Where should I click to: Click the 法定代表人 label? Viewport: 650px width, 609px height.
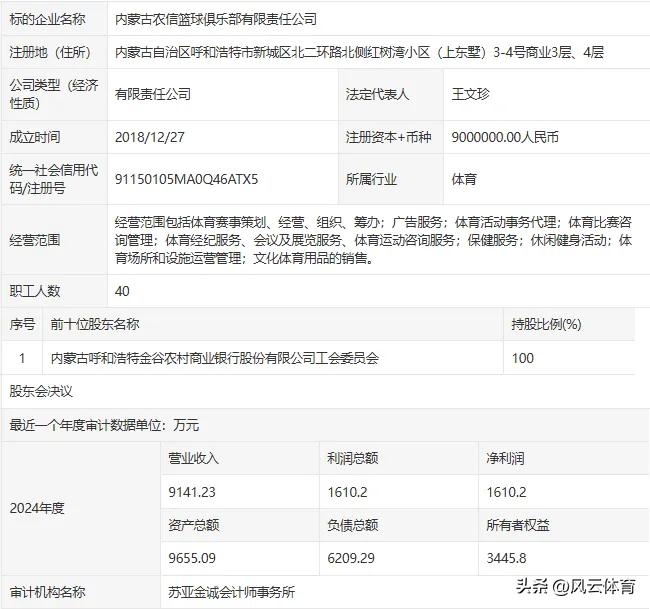pyautogui.click(x=378, y=94)
